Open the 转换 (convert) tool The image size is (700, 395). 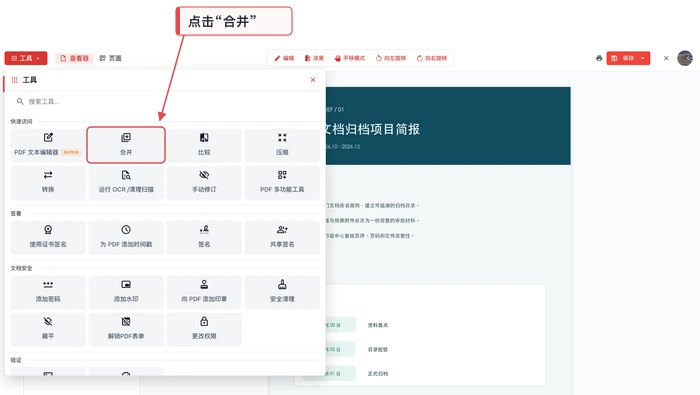[x=48, y=182]
